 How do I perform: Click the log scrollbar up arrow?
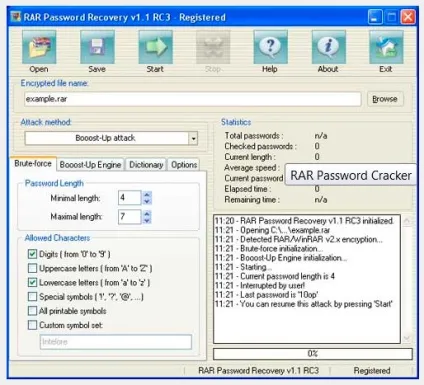pos(407,221)
